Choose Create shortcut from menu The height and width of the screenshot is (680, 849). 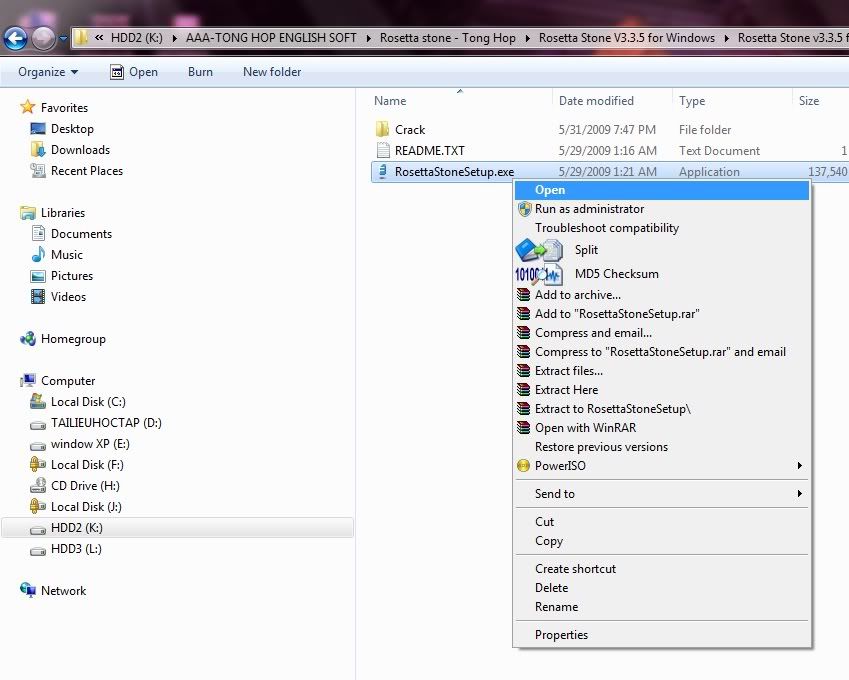[x=662, y=569]
